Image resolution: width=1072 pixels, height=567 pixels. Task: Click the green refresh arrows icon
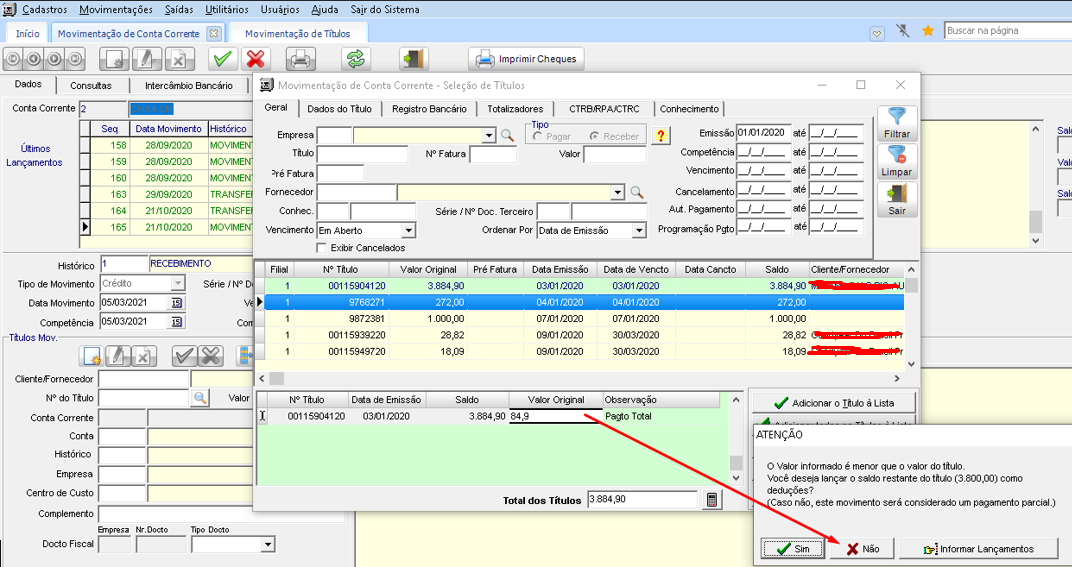pos(355,59)
